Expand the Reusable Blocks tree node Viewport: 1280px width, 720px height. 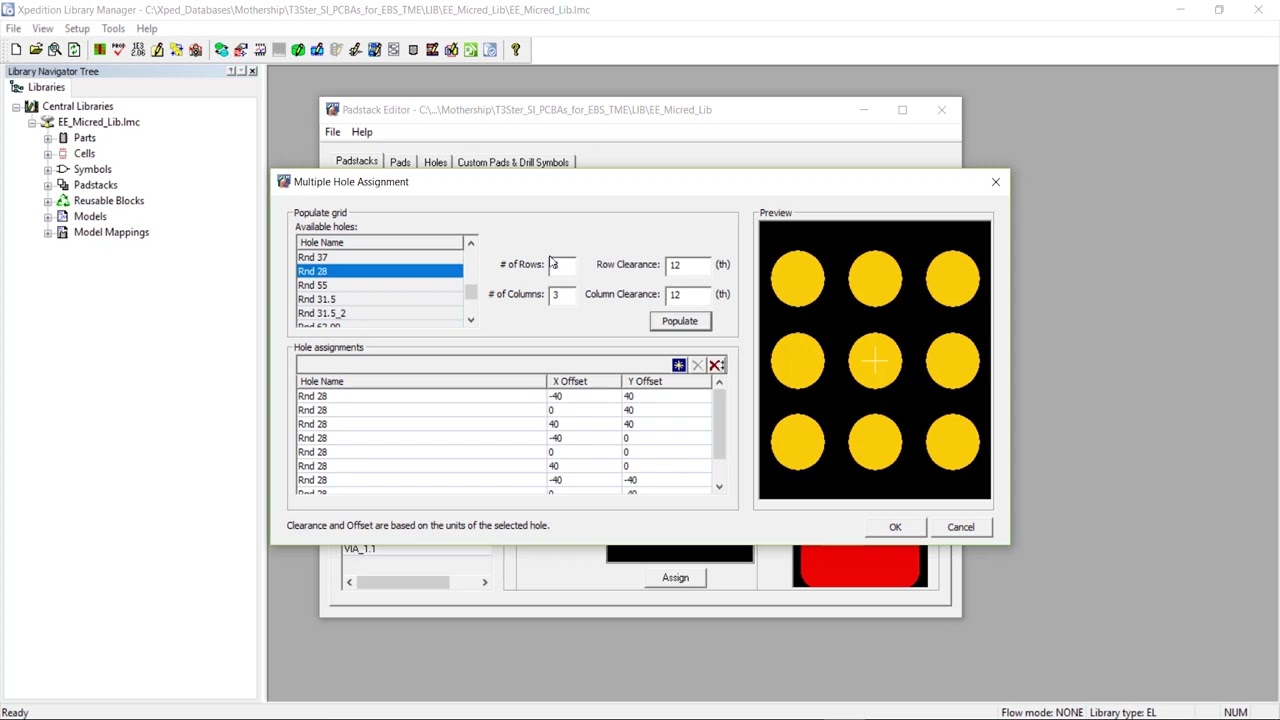[48, 201]
